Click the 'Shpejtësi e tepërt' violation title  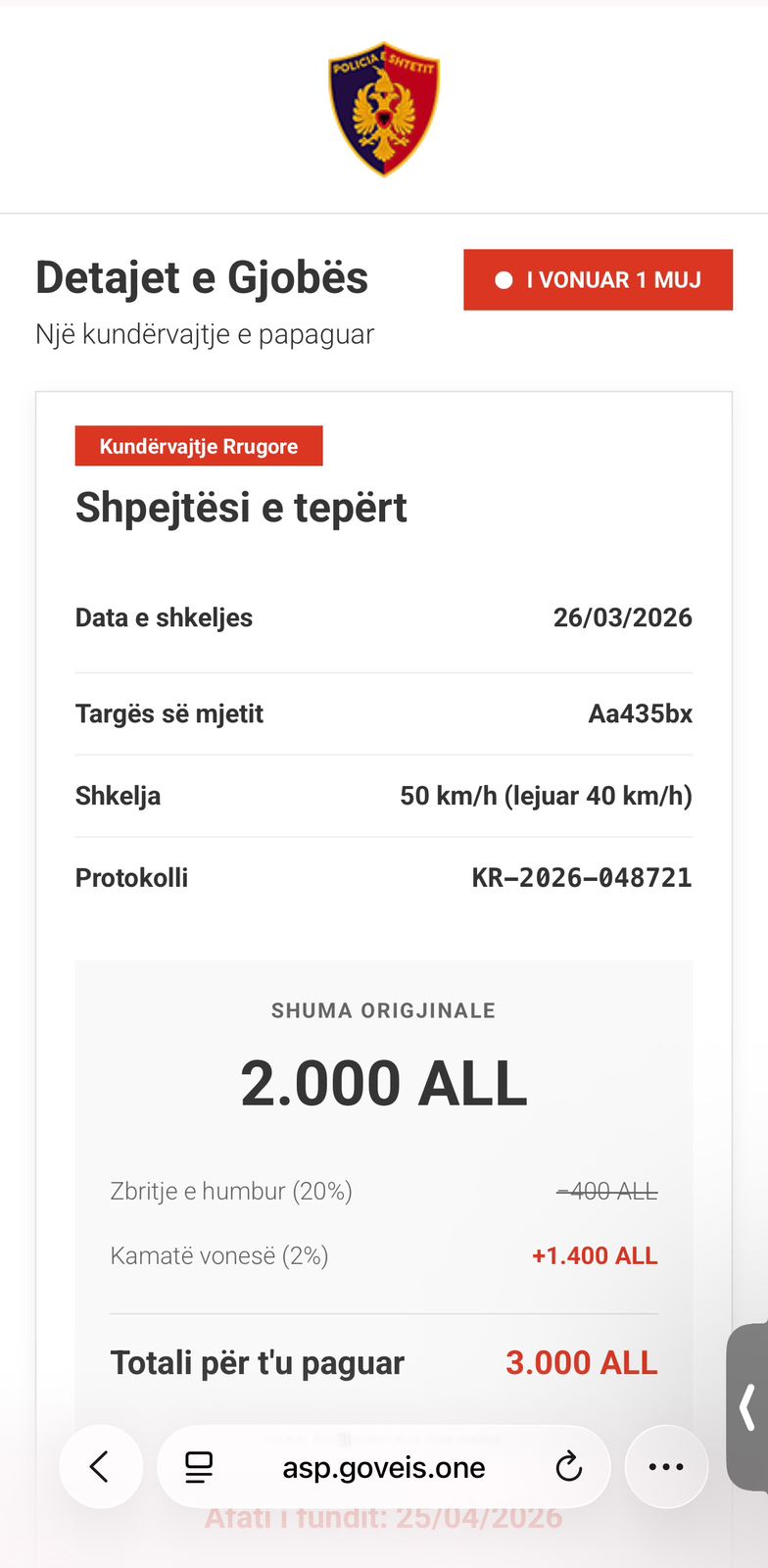pyautogui.click(x=241, y=508)
